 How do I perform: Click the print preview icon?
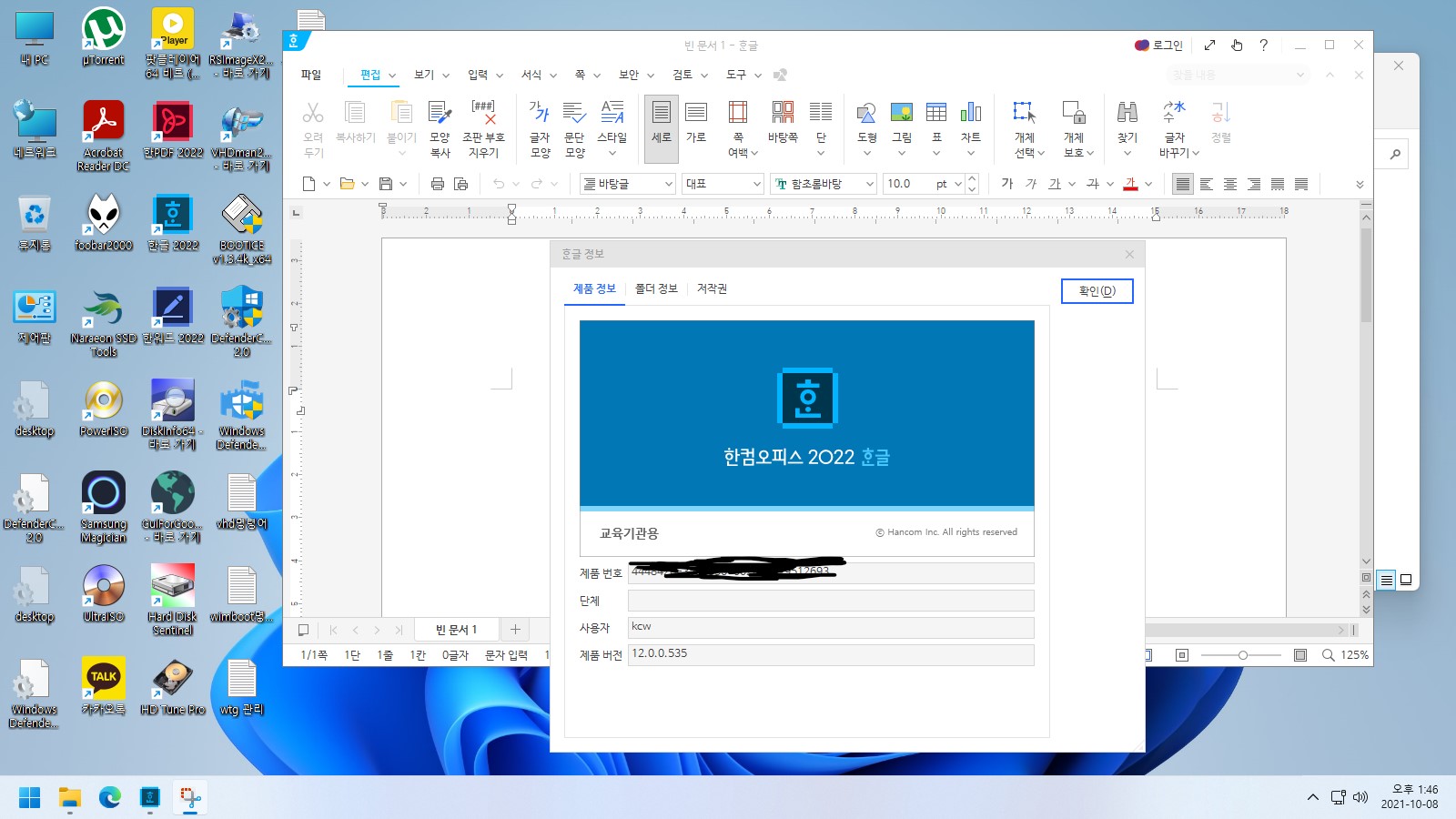tap(461, 184)
